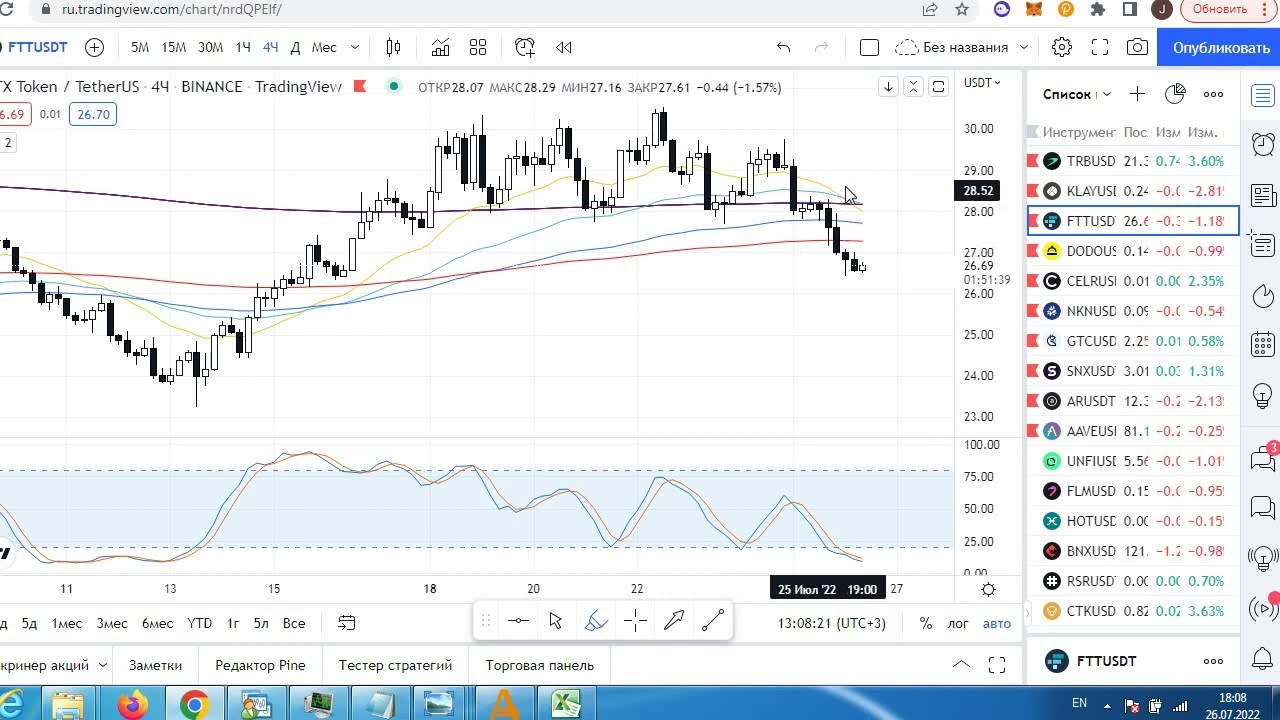Open watchlist three-dots menu
The width and height of the screenshot is (1280, 720).
pos(1213,94)
